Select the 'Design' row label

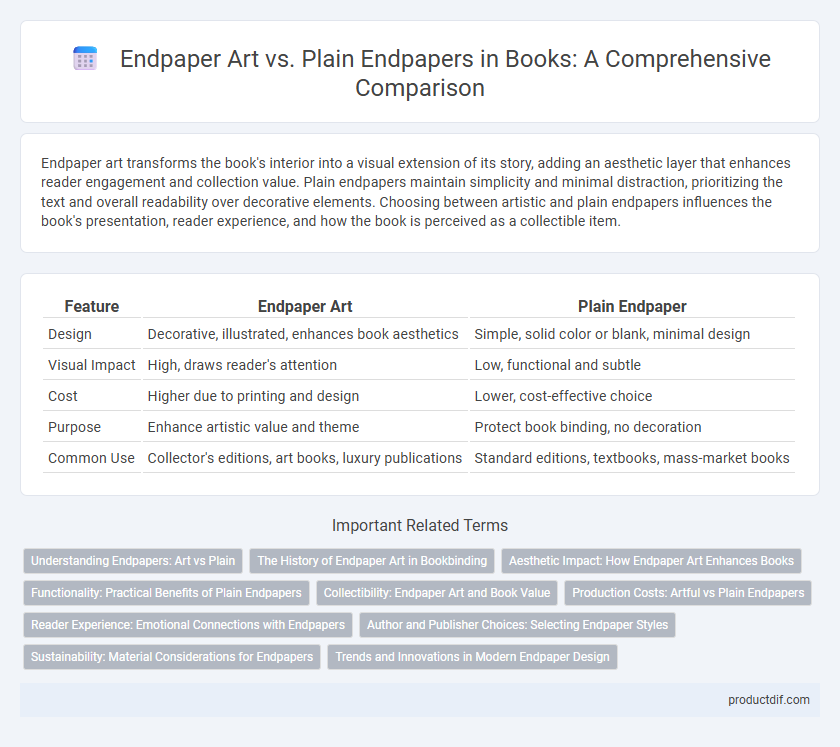(x=70, y=334)
